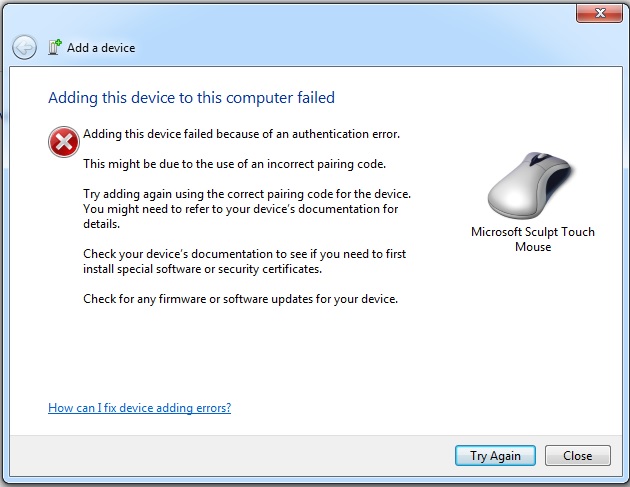This screenshot has height=487, width=630.
Task: Click the red error X icon
Action: (x=63, y=141)
